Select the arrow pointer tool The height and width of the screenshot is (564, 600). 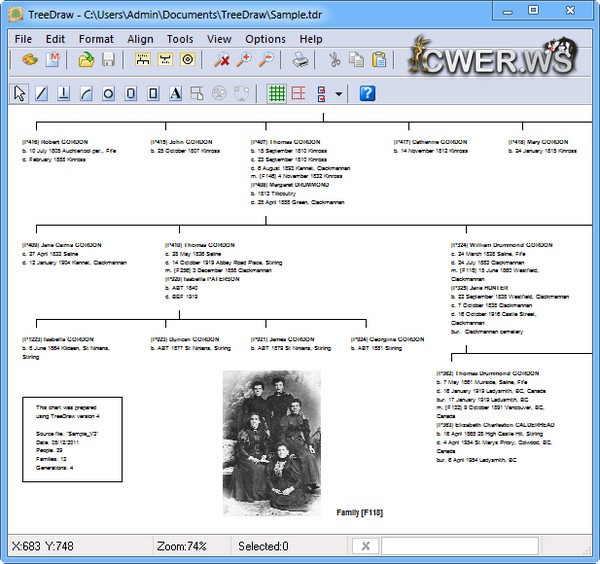point(19,93)
